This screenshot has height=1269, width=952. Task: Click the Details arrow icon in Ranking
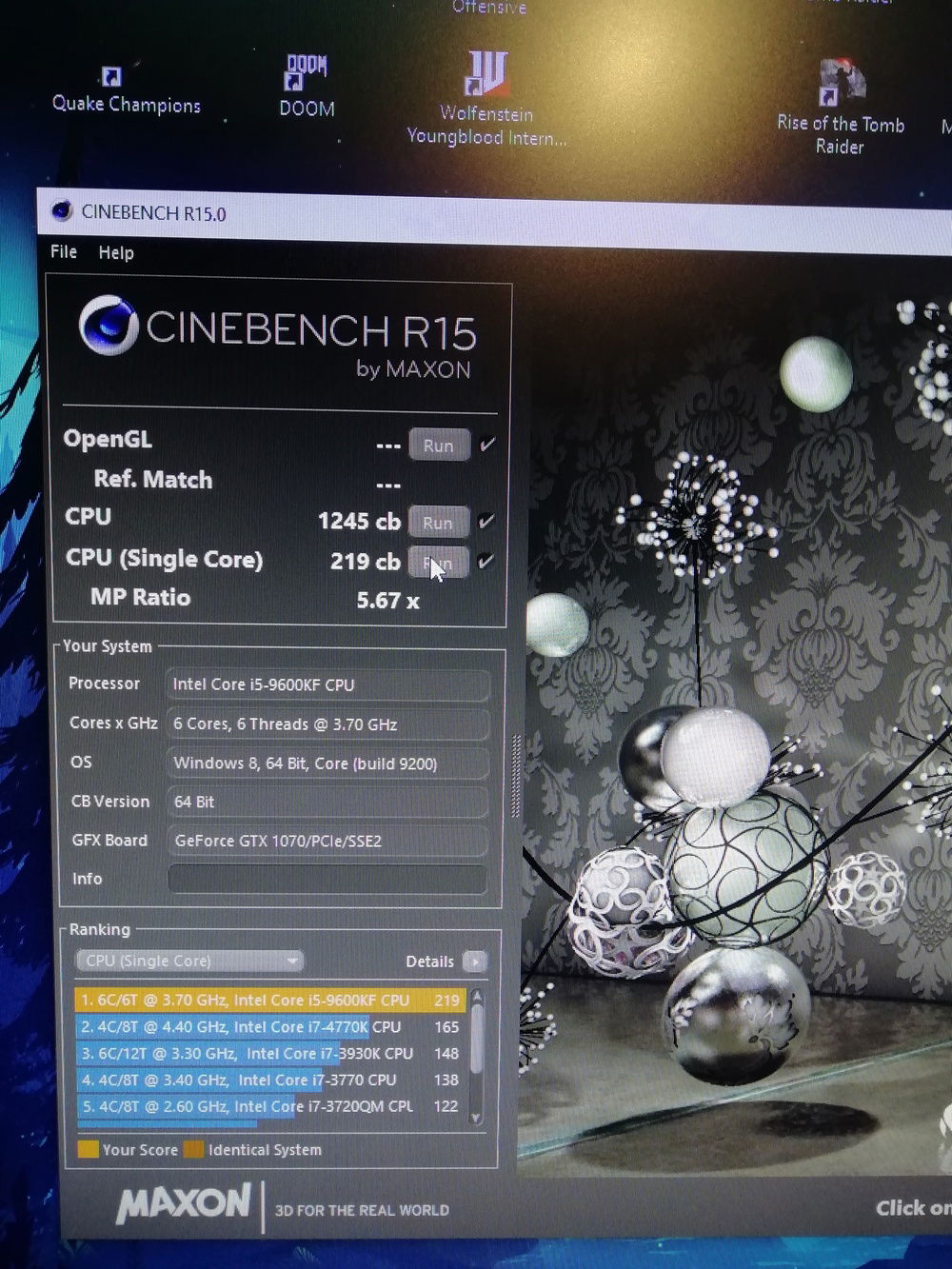click(474, 962)
